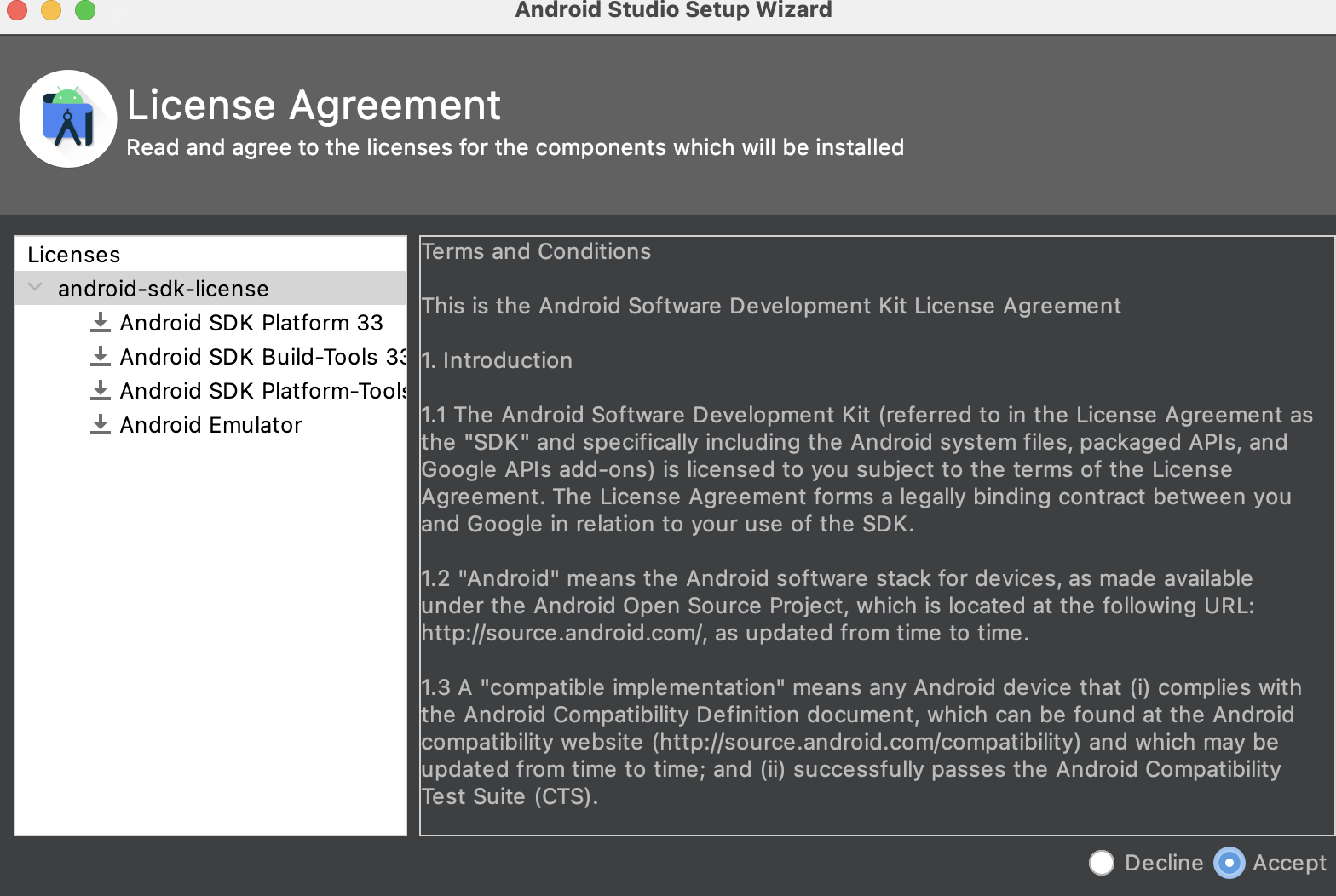Screen dimensions: 1336x896
Task: Select Android SDK Platform-Tools item
Action: coord(263,391)
